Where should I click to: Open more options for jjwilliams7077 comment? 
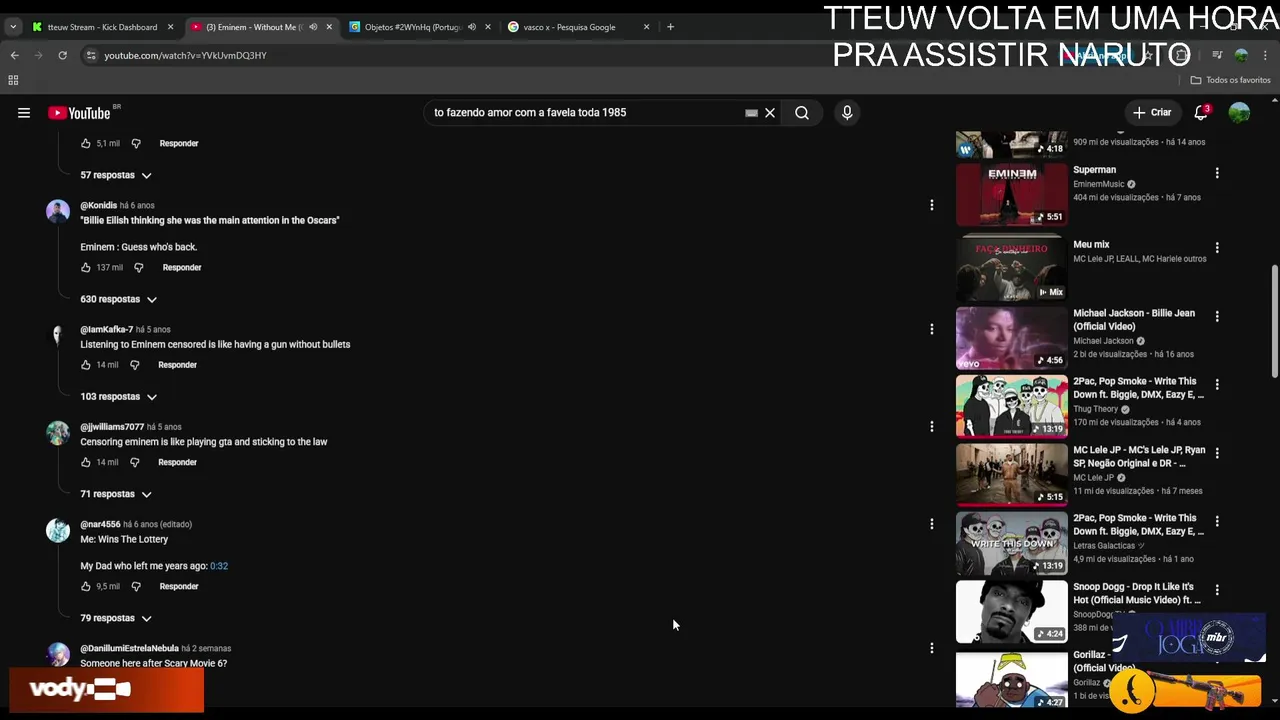(x=931, y=427)
